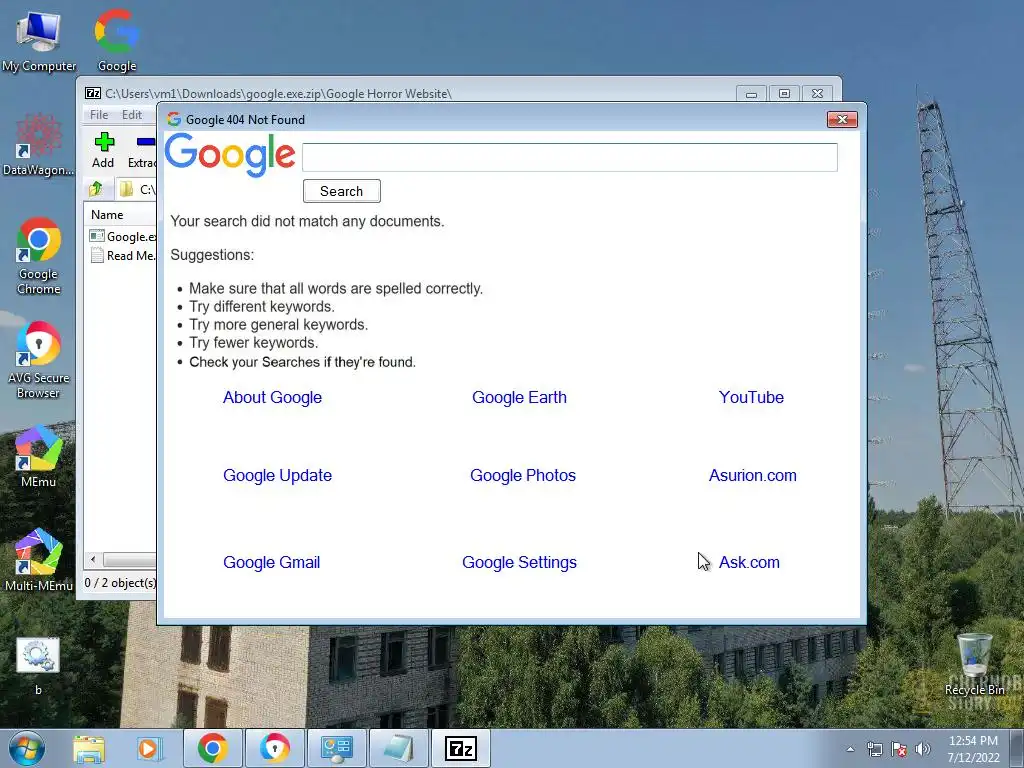
Task: Click the Add button in 7-Zip toolbar
Action: [103, 150]
